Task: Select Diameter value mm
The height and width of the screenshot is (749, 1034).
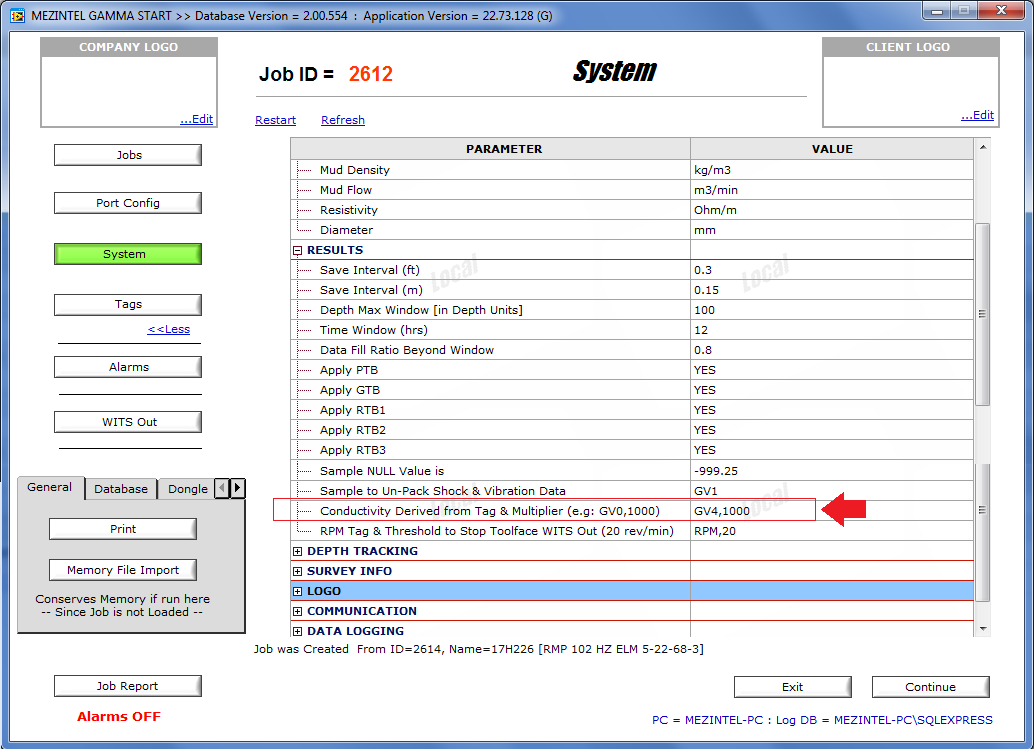Action: tap(832, 230)
